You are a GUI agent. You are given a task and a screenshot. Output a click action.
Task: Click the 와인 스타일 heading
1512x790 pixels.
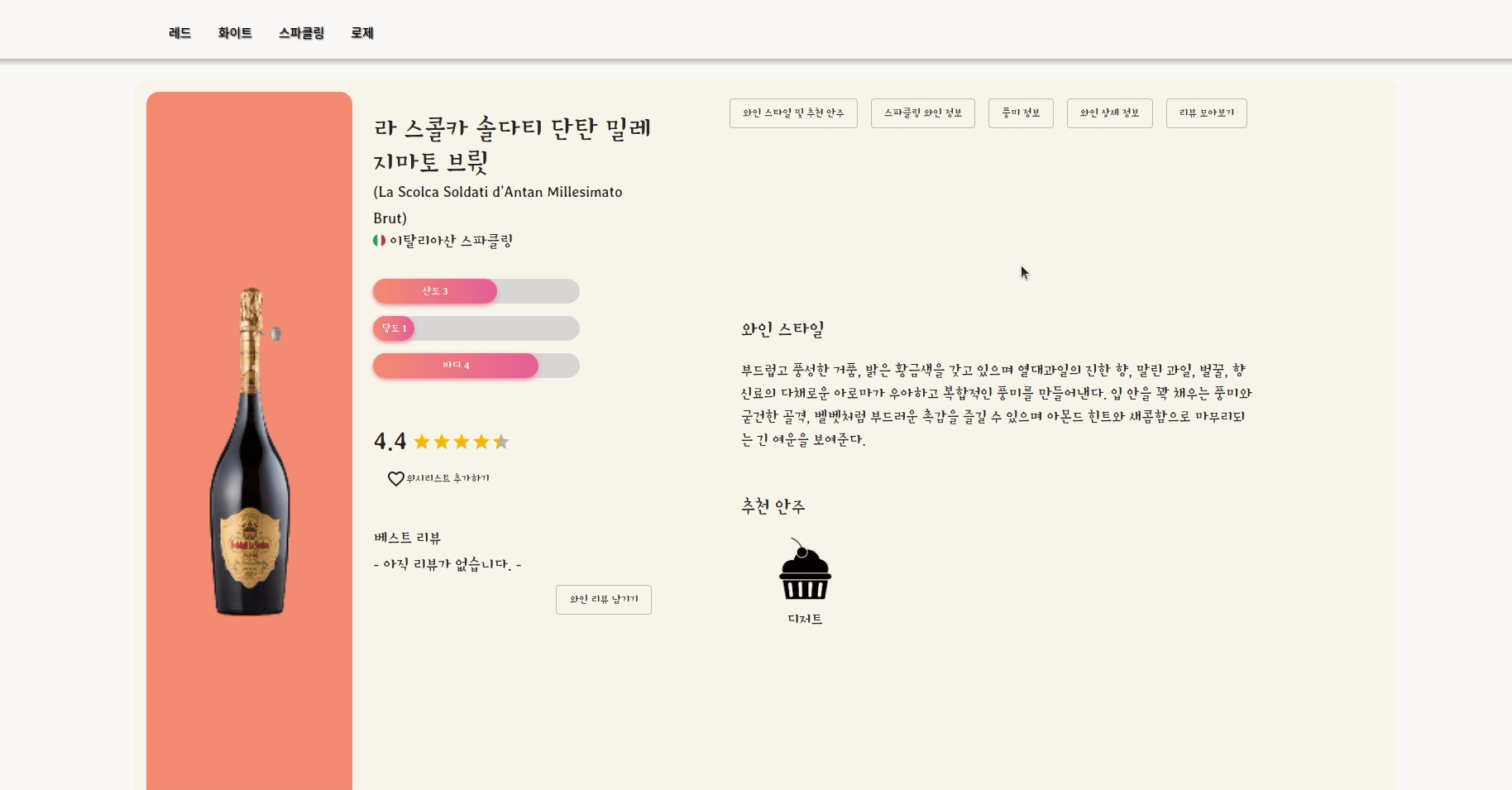coord(782,329)
